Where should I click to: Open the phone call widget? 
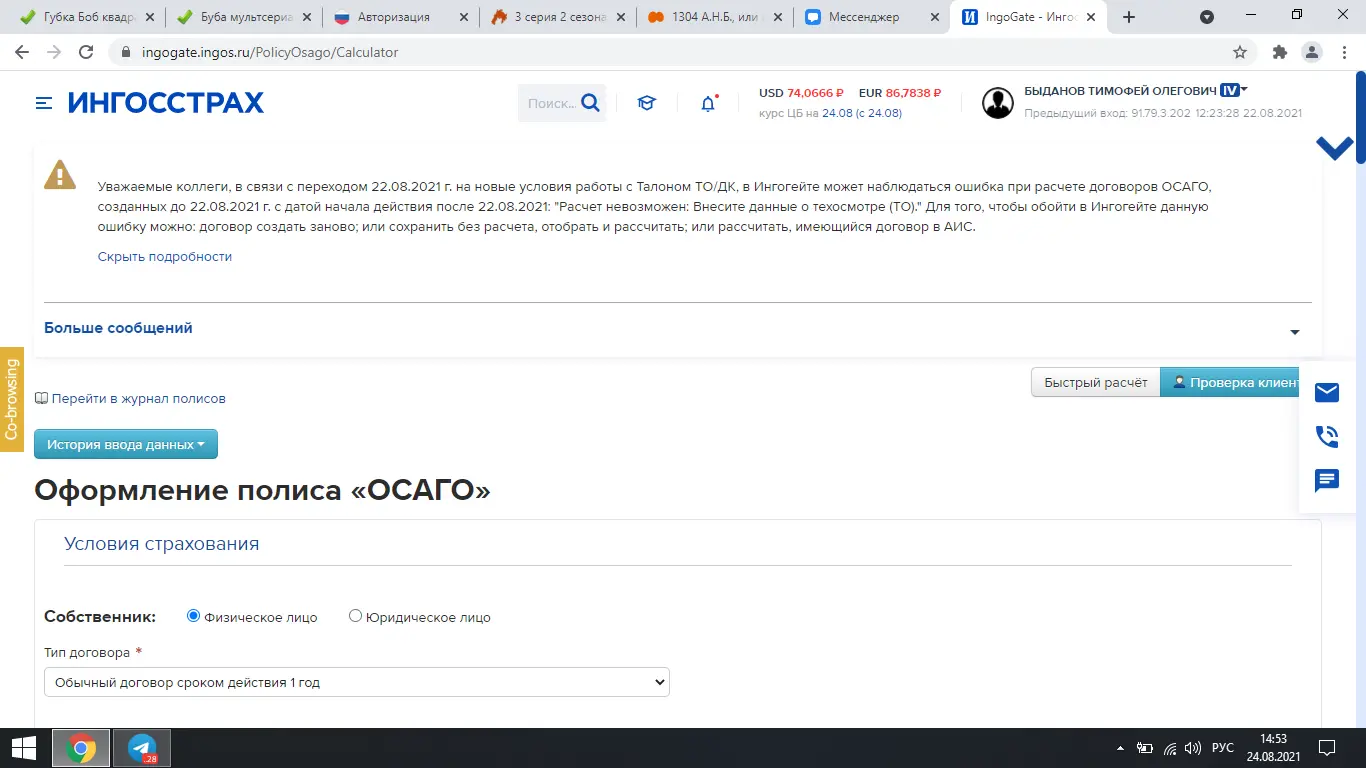pyautogui.click(x=1327, y=436)
